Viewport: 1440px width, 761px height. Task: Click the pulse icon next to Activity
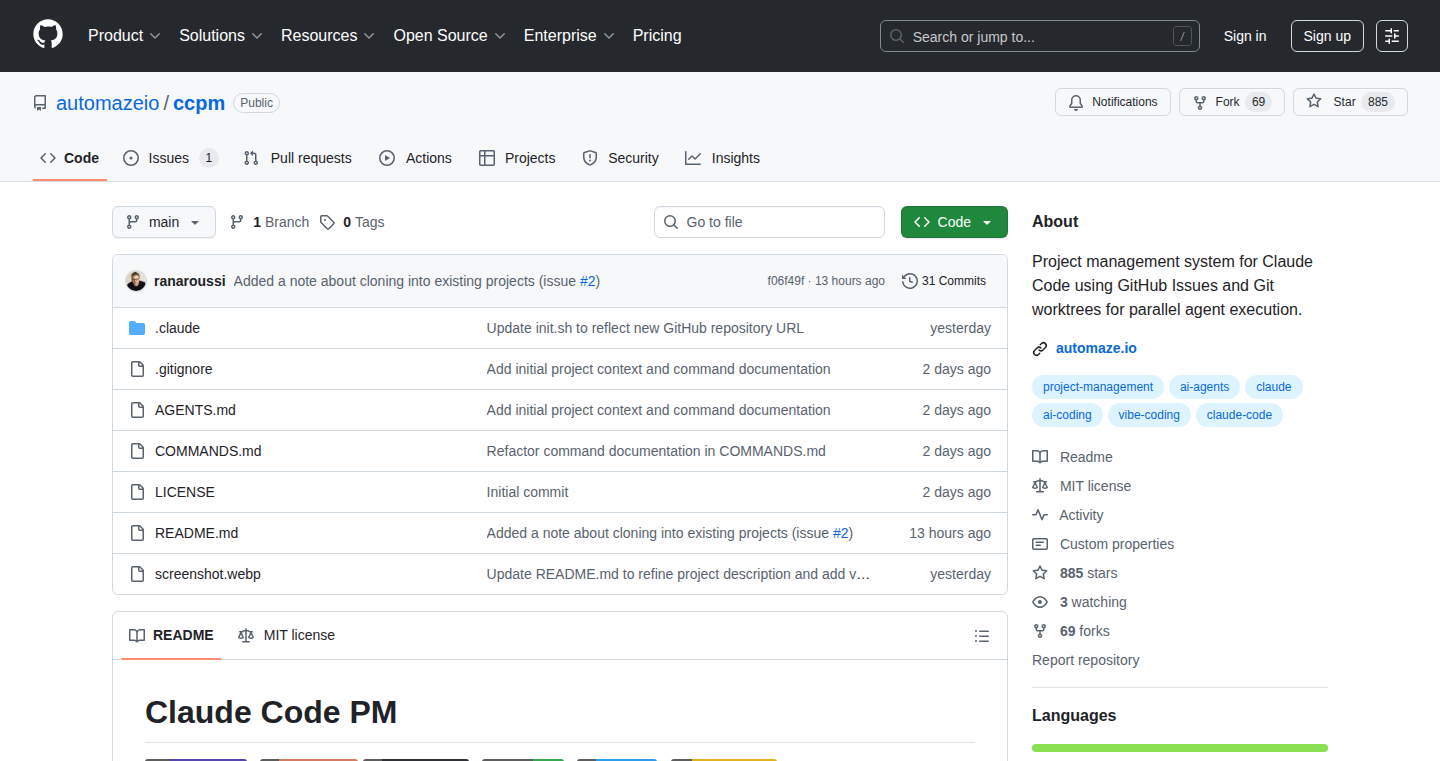point(1040,515)
